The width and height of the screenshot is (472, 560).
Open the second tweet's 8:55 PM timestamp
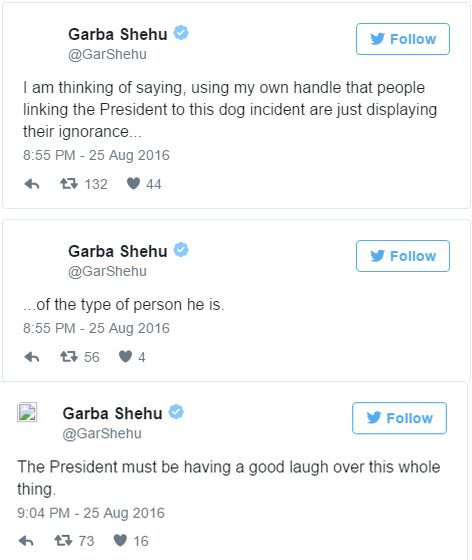(96, 328)
